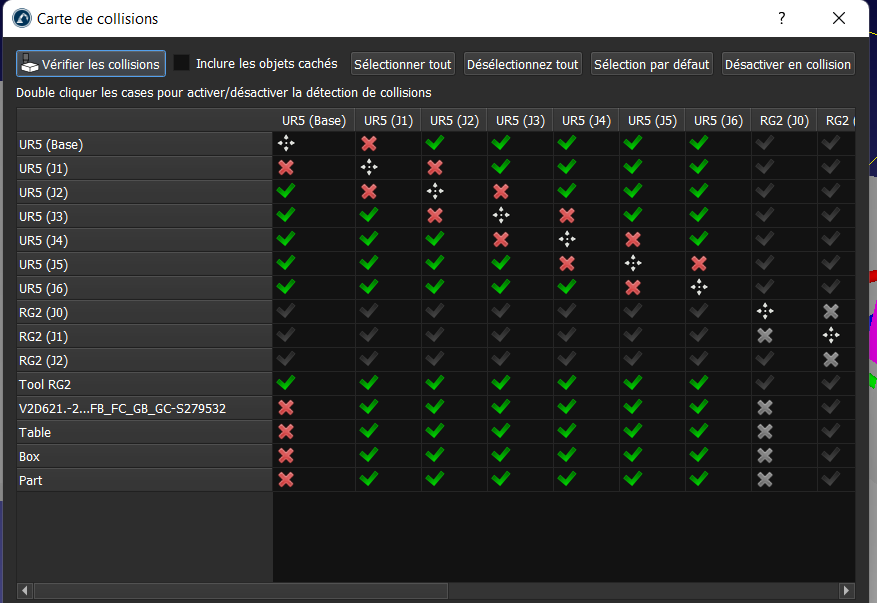Enable Inclure les objets cachés checkbox
The height and width of the screenshot is (603, 877).
[181, 63]
